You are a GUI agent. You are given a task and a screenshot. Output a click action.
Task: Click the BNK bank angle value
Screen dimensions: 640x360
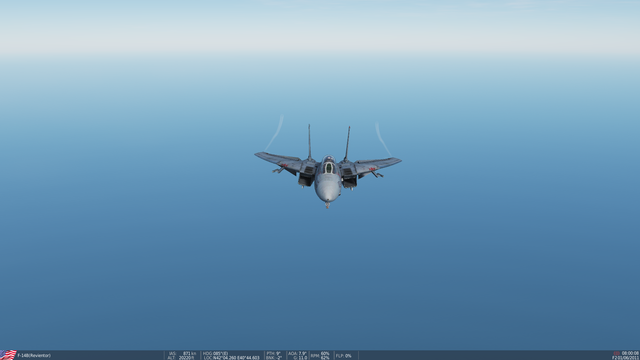274,358
